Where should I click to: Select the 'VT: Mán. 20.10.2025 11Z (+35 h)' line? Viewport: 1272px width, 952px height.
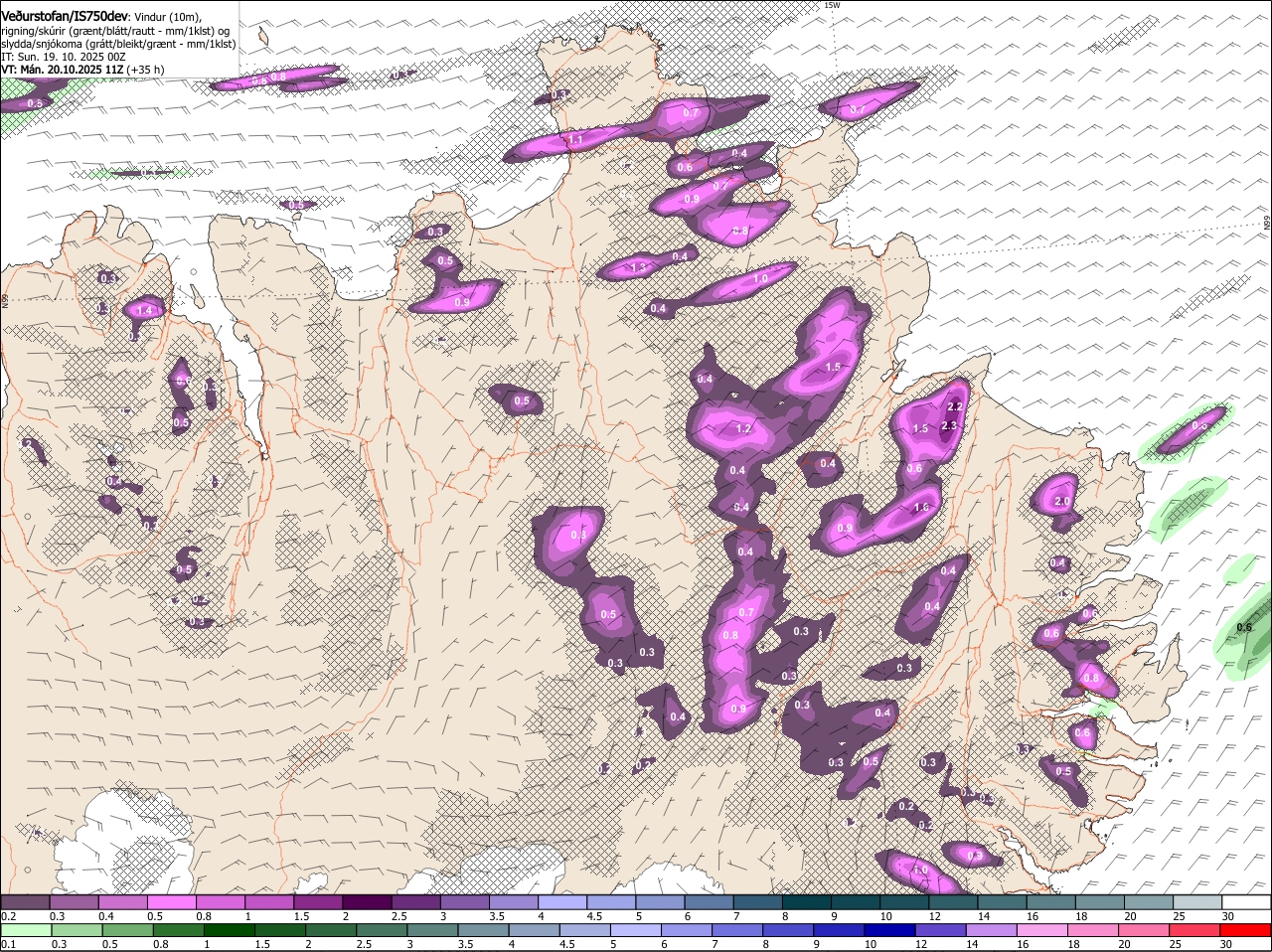click(82, 70)
